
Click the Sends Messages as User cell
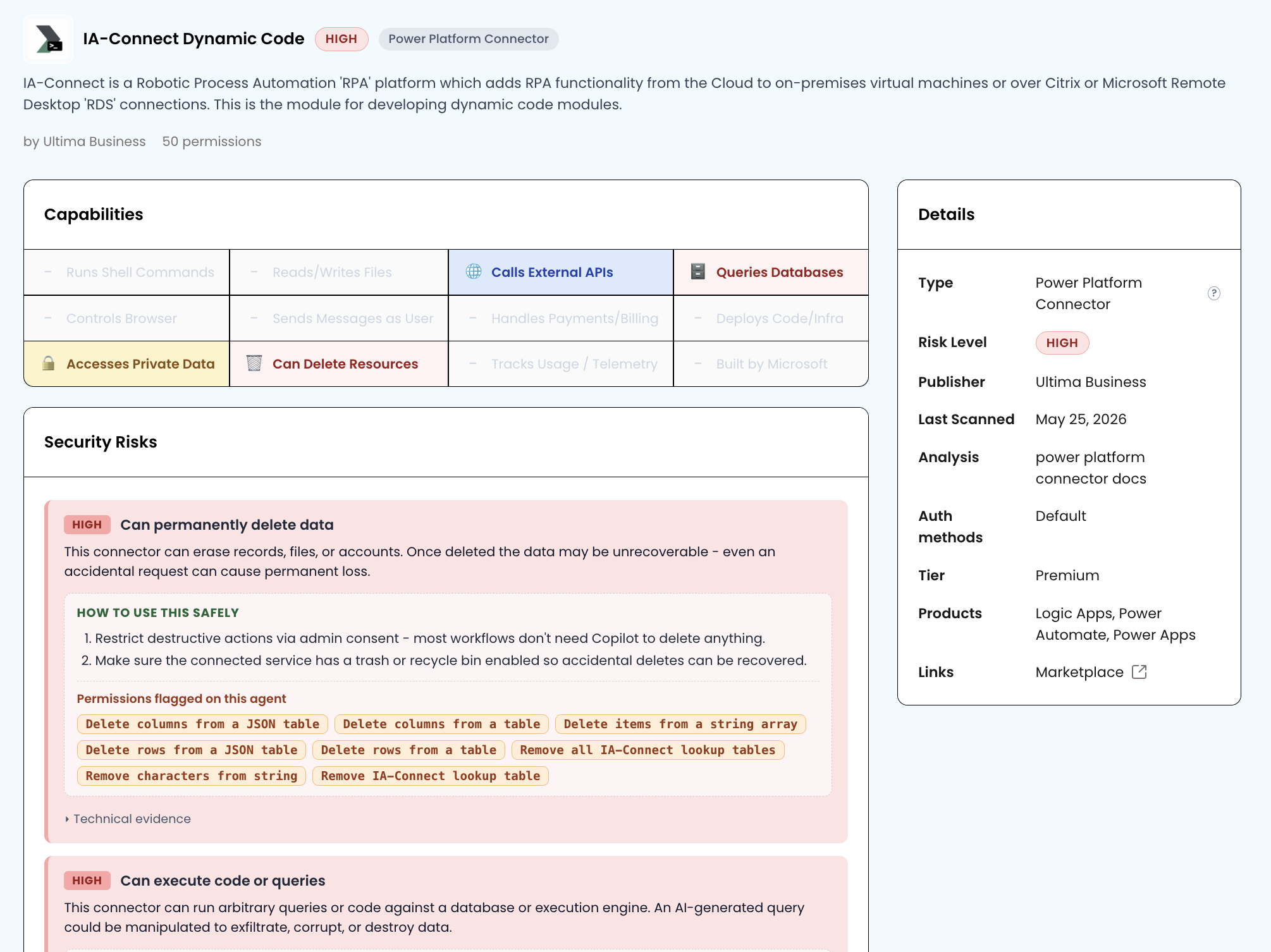point(339,319)
